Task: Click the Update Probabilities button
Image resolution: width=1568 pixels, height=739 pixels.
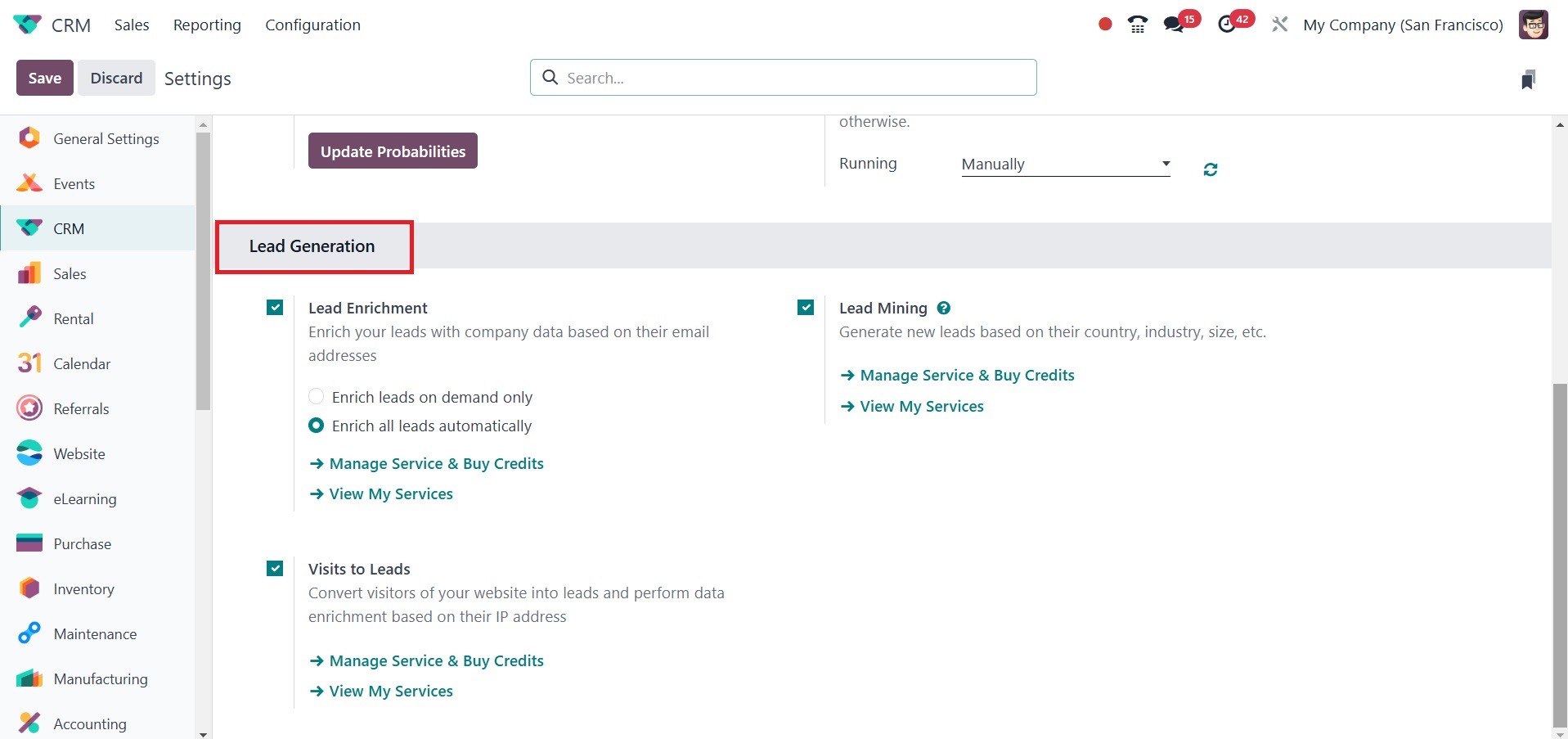Action: pos(393,151)
